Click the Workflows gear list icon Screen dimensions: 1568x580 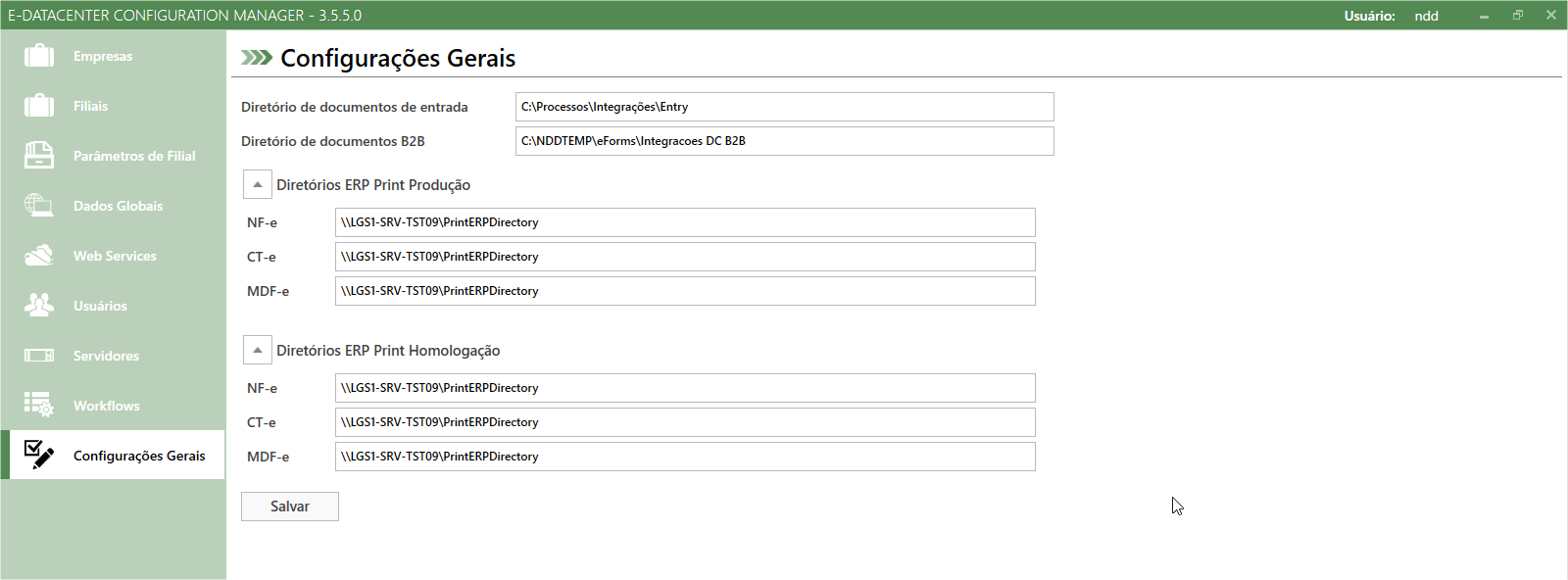coord(39,406)
